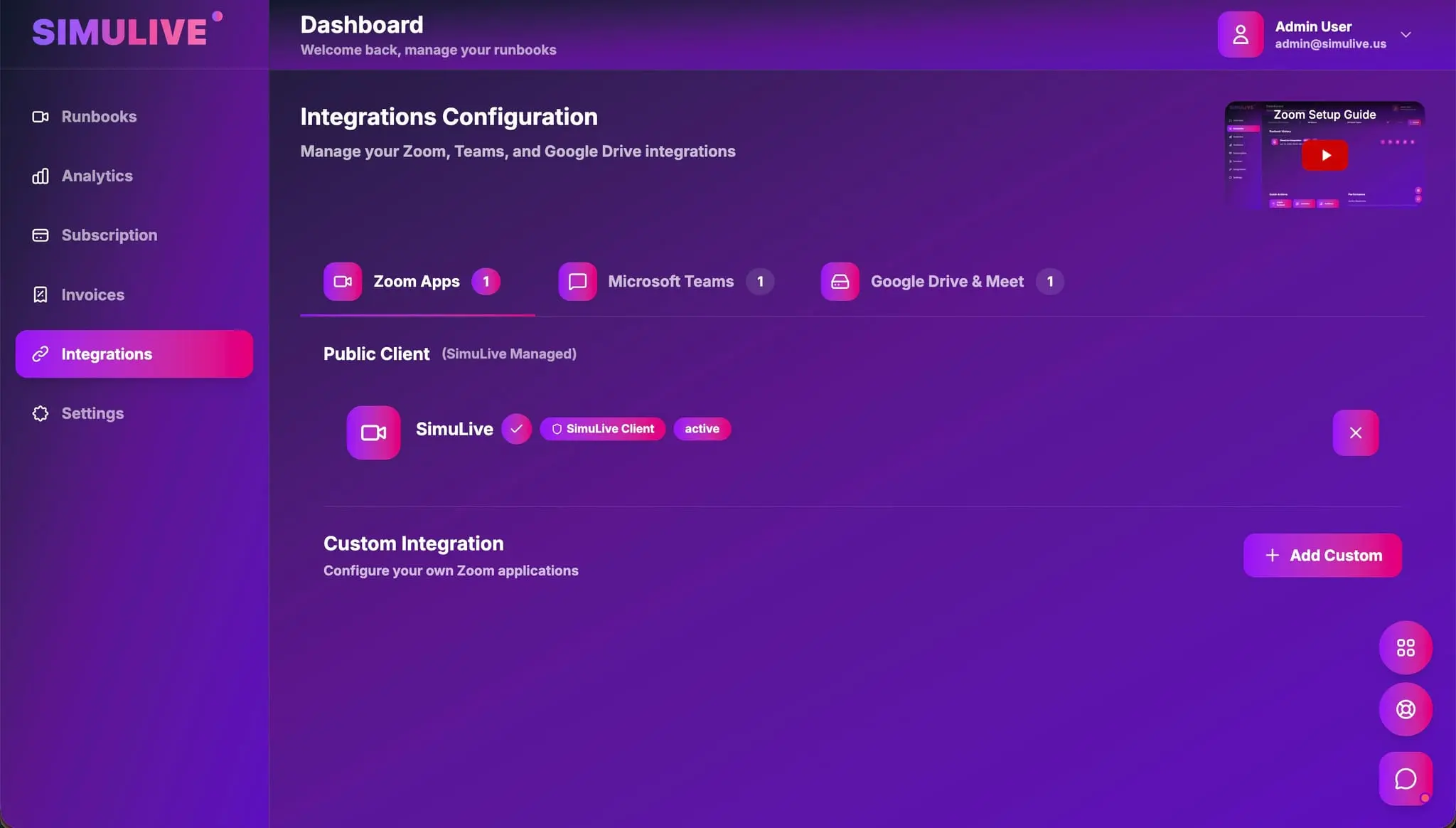The height and width of the screenshot is (828, 1456).
Task: Select the Integrations sidebar item
Action: pos(134,354)
